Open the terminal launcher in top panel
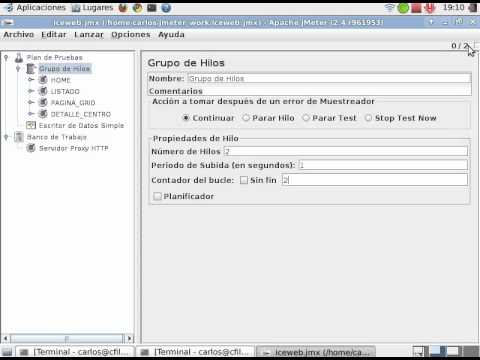Screen dimensions: 480x360 coord(152,7)
